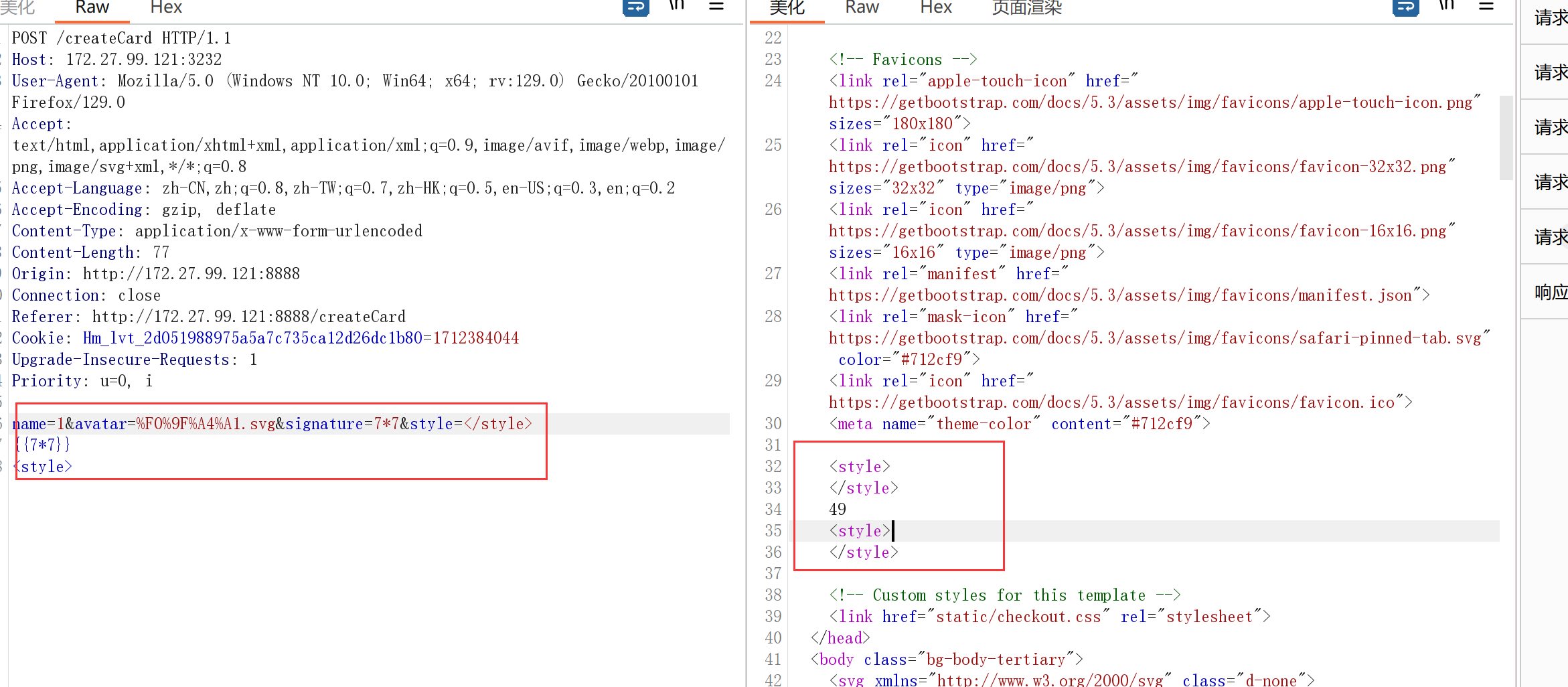Click the Accept-Language header line

343,188
